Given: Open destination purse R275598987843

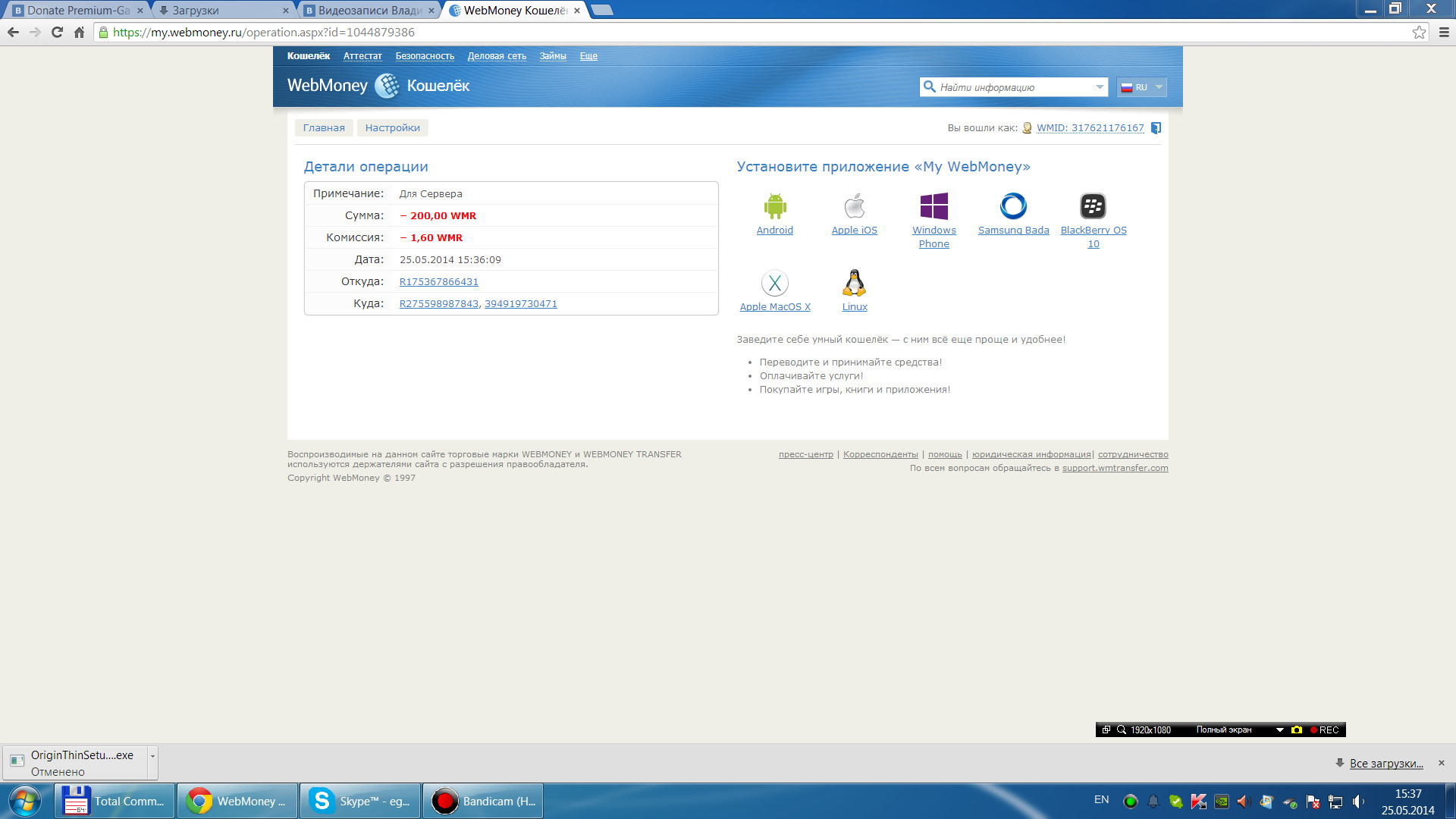Looking at the screenshot, I should tap(438, 304).
